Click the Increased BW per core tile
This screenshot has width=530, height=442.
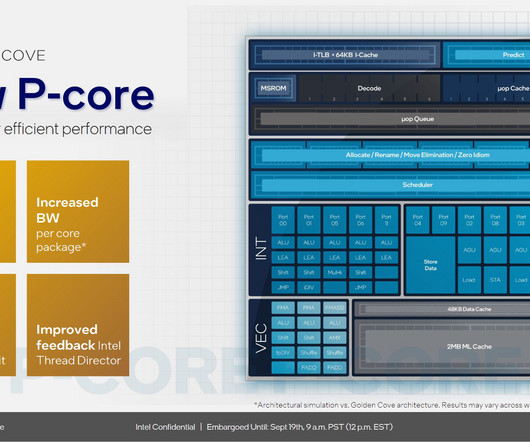78,212
